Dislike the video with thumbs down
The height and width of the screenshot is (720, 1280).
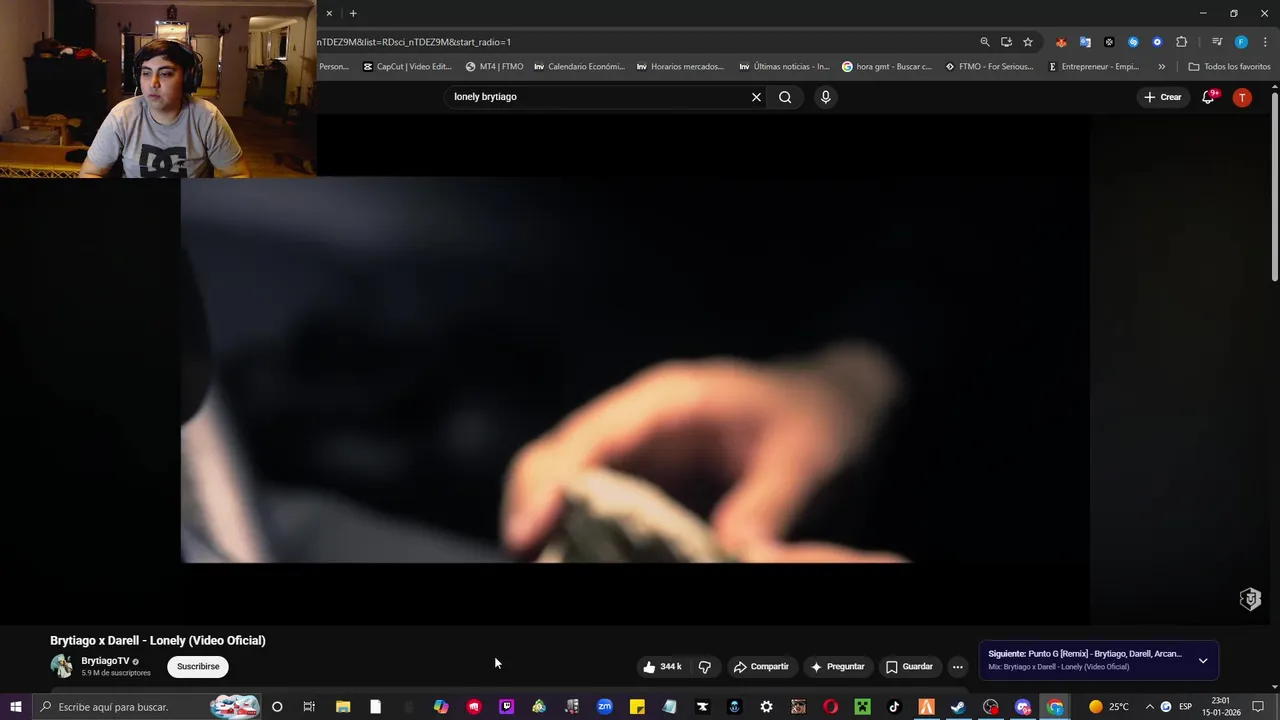click(x=705, y=667)
